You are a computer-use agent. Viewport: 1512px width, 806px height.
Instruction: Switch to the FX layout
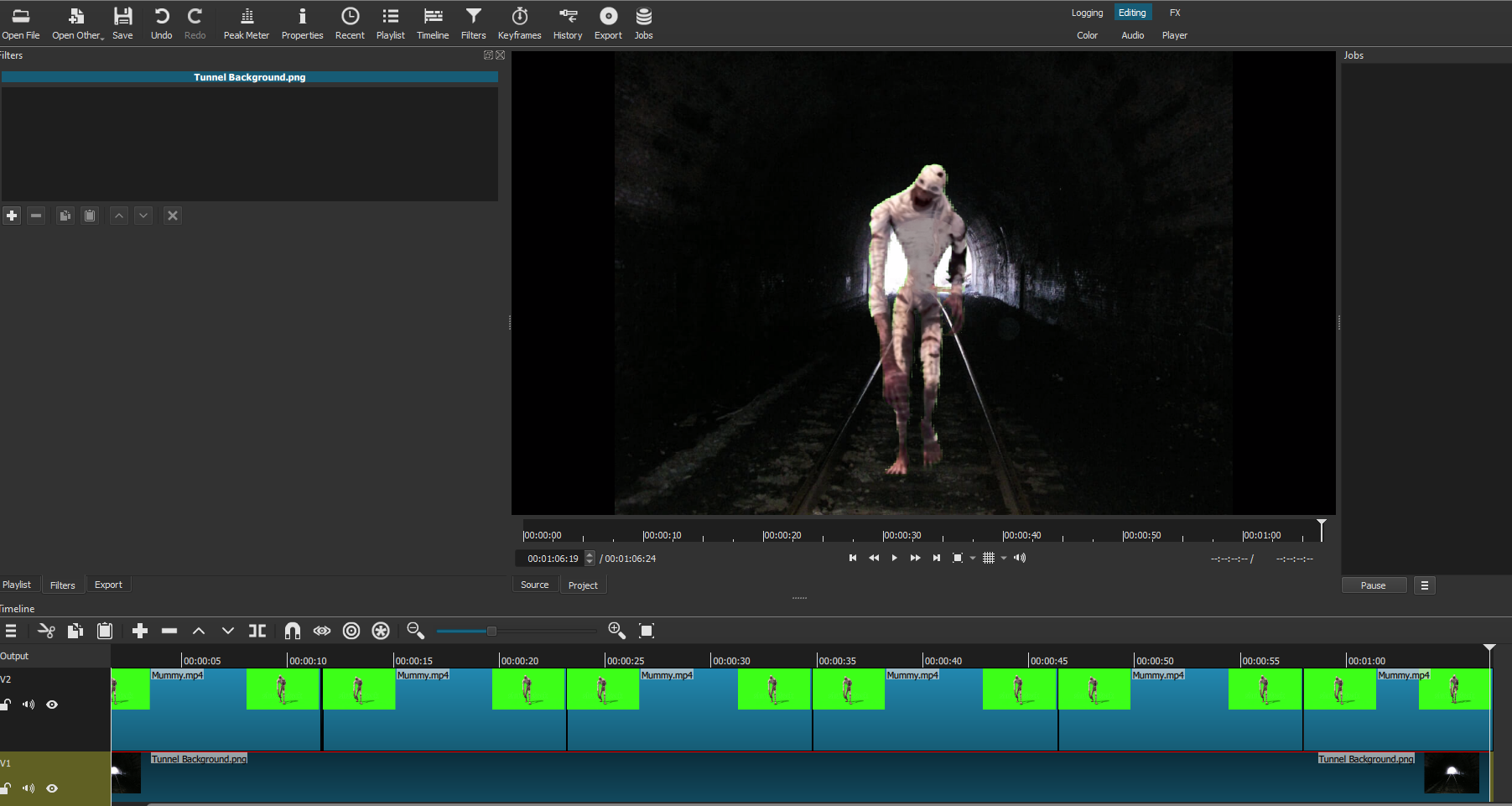pos(1175,12)
